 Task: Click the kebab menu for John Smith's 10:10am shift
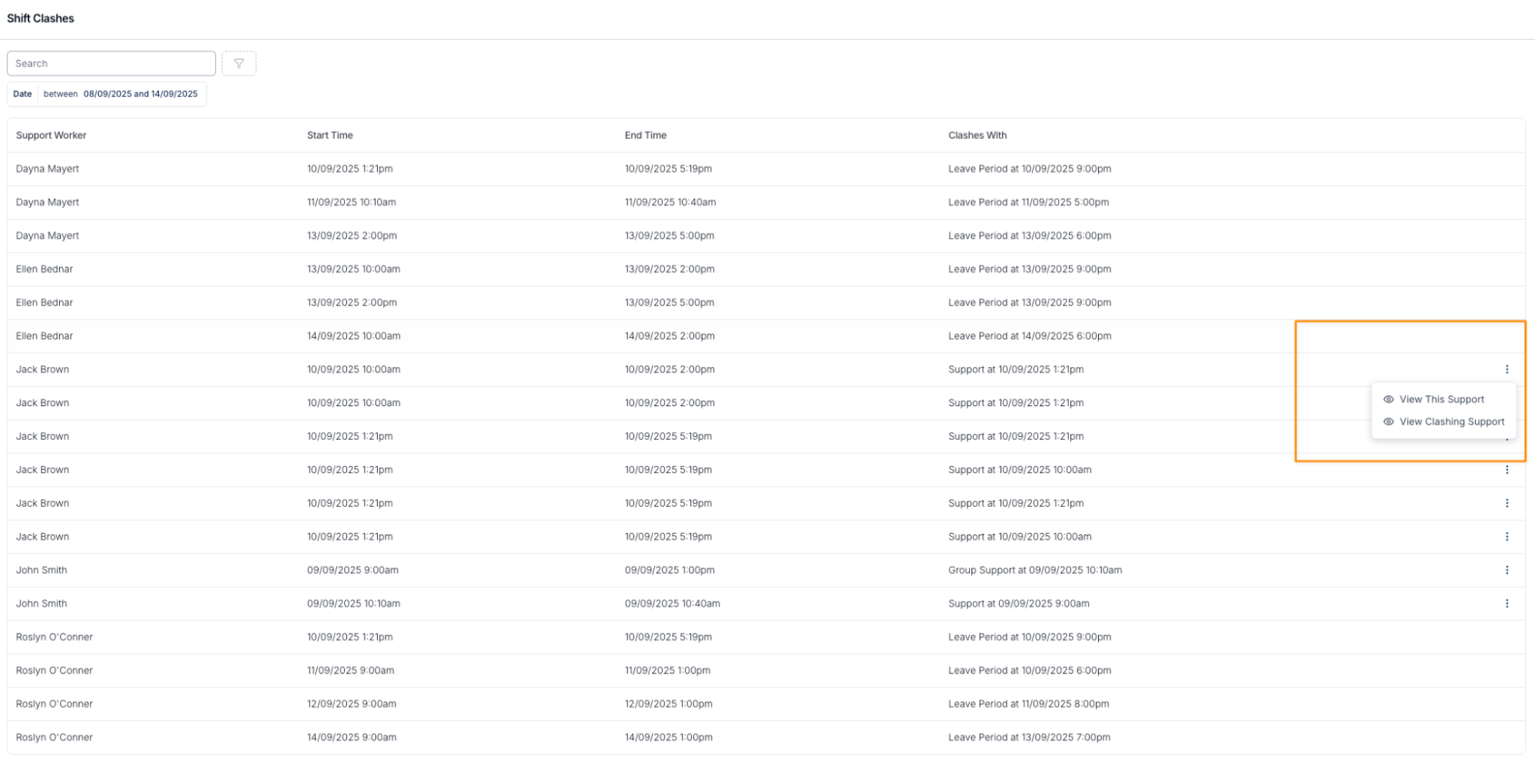click(x=1507, y=604)
